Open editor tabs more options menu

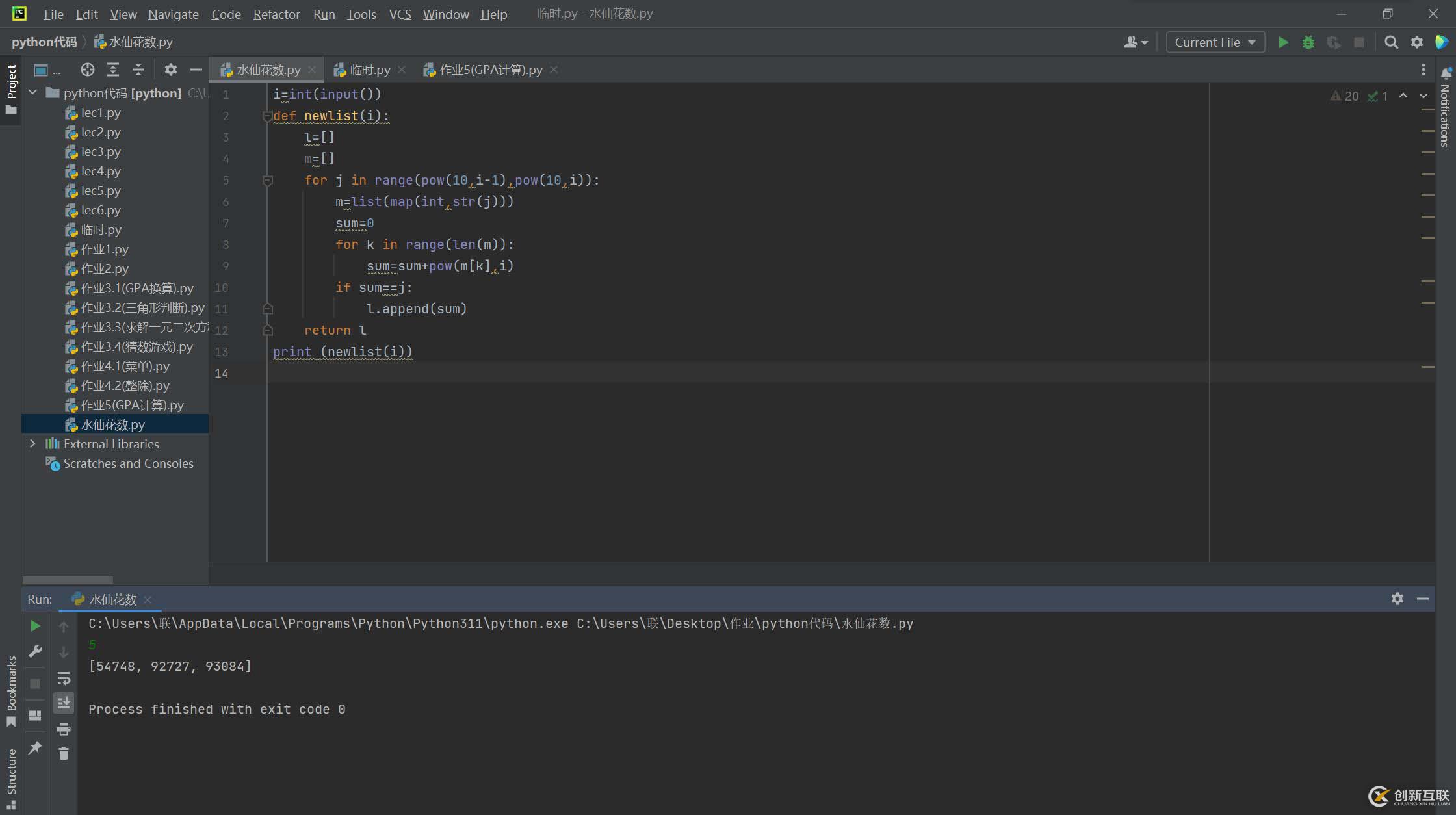[x=1423, y=70]
